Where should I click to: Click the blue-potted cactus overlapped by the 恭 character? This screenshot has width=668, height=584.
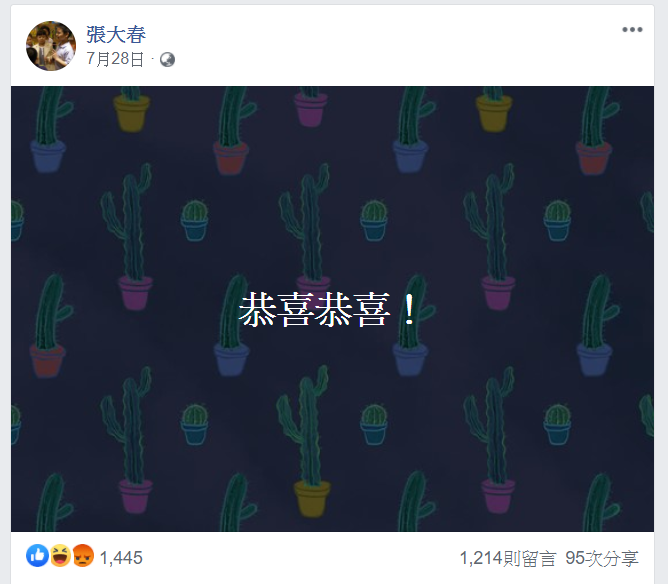tap(233, 325)
